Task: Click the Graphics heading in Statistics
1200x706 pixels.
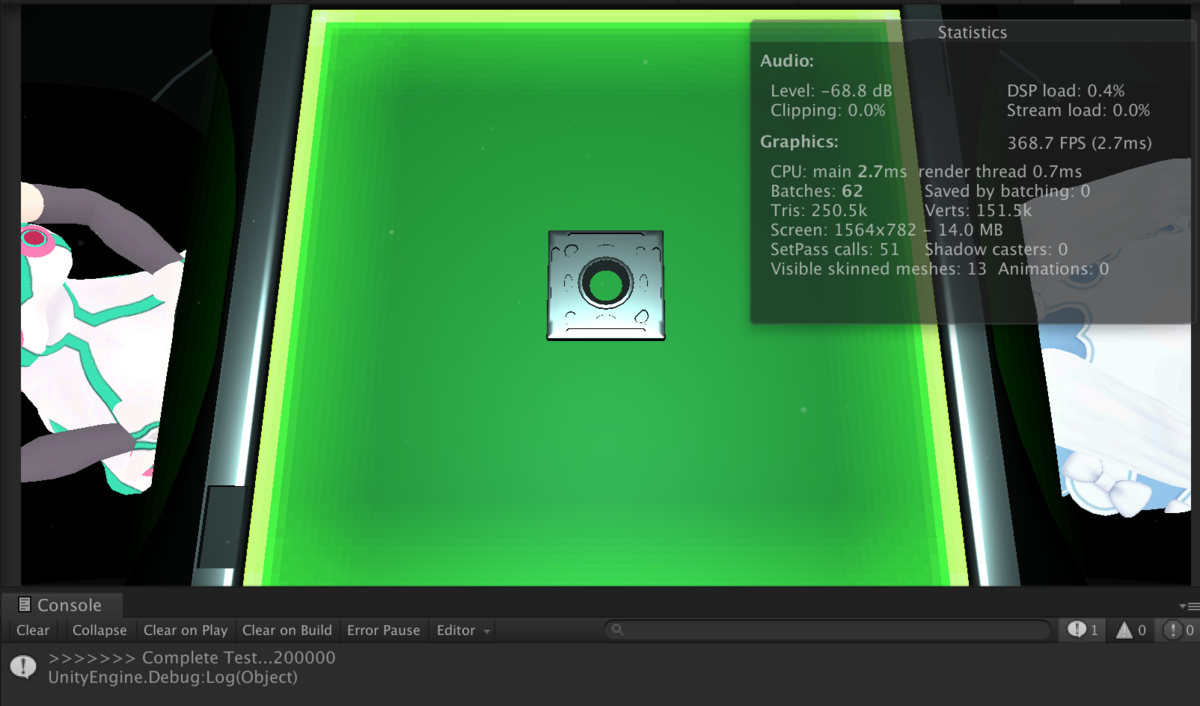Action: 799,142
